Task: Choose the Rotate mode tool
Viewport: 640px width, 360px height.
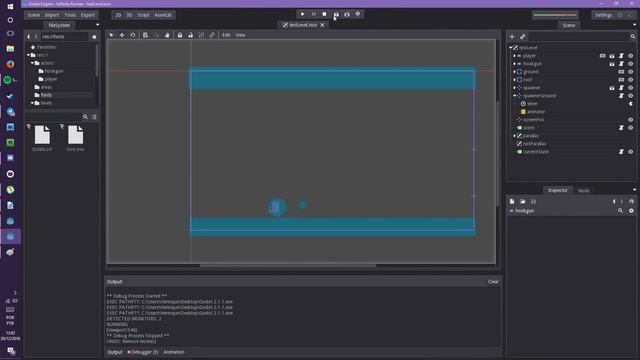Action: click(x=133, y=35)
